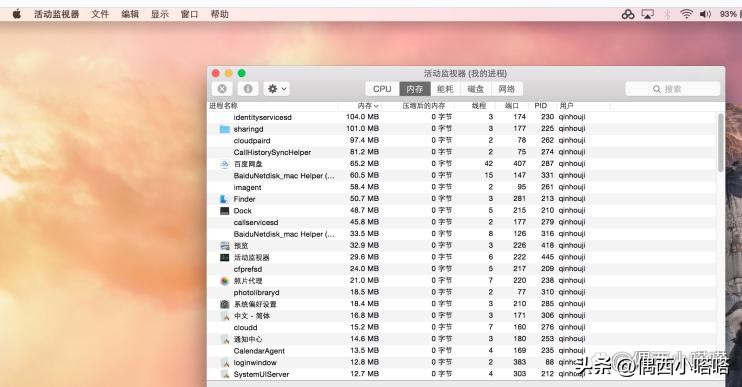Click the AirPlay display icon in menu bar
This screenshot has width=742, height=387.
[x=648, y=14]
